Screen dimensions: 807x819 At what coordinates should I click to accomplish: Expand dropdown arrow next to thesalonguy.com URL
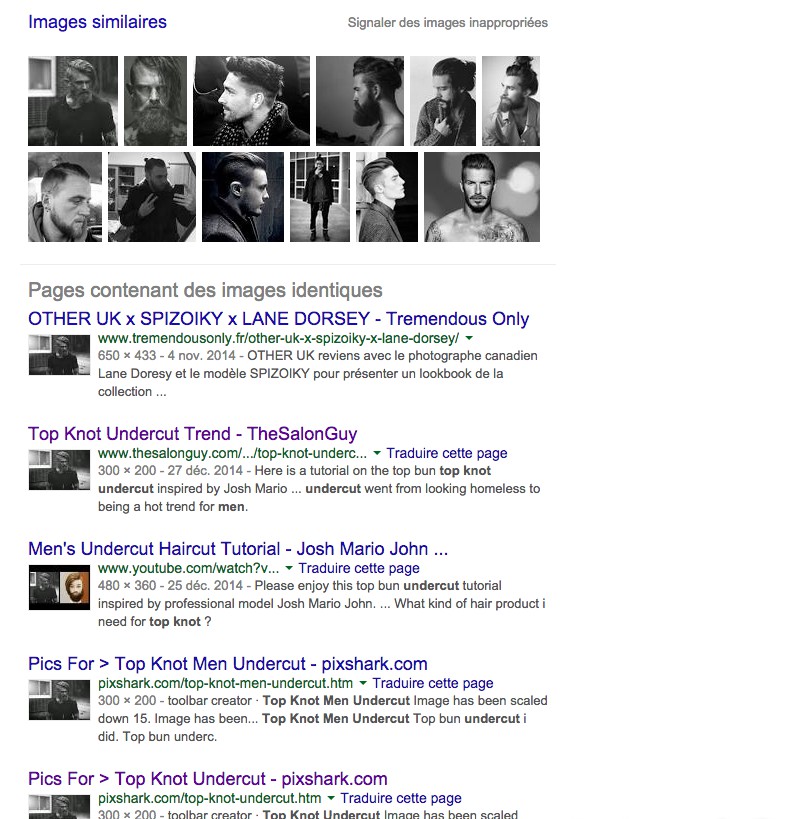(377, 453)
